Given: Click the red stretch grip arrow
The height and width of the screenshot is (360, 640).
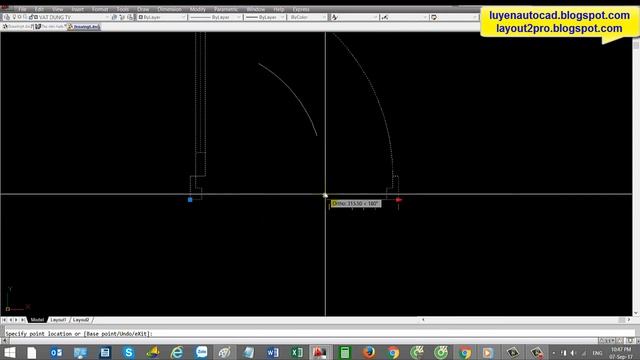Looking at the screenshot, I should pyautogui.click(x=399, y=200).
